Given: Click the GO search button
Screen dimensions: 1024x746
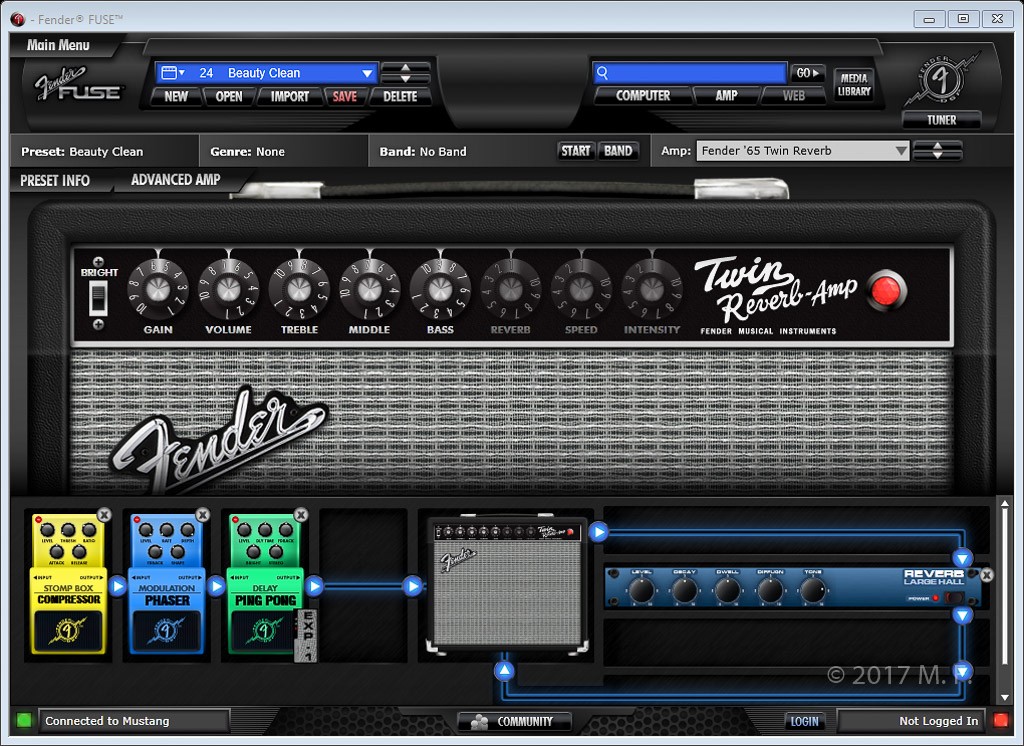Looking at the screenshot, I should [808, 73].
